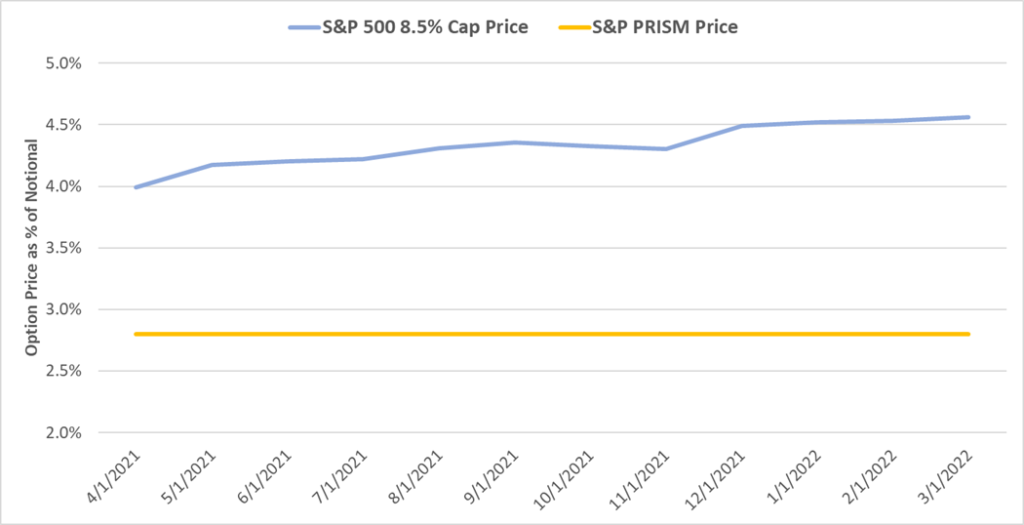The height and width of the screenshot is (525, 1024).
Task: Click the 2.5% y-axis tick label
Action: point(63,371)
